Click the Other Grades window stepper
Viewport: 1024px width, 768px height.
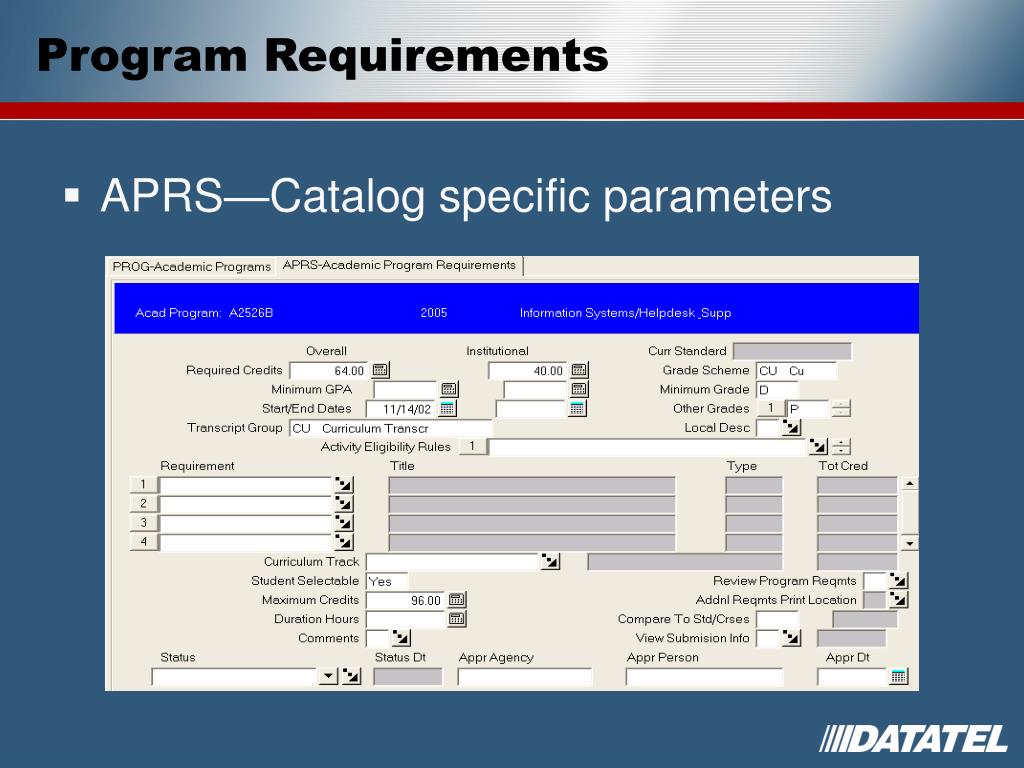(841, 409)
